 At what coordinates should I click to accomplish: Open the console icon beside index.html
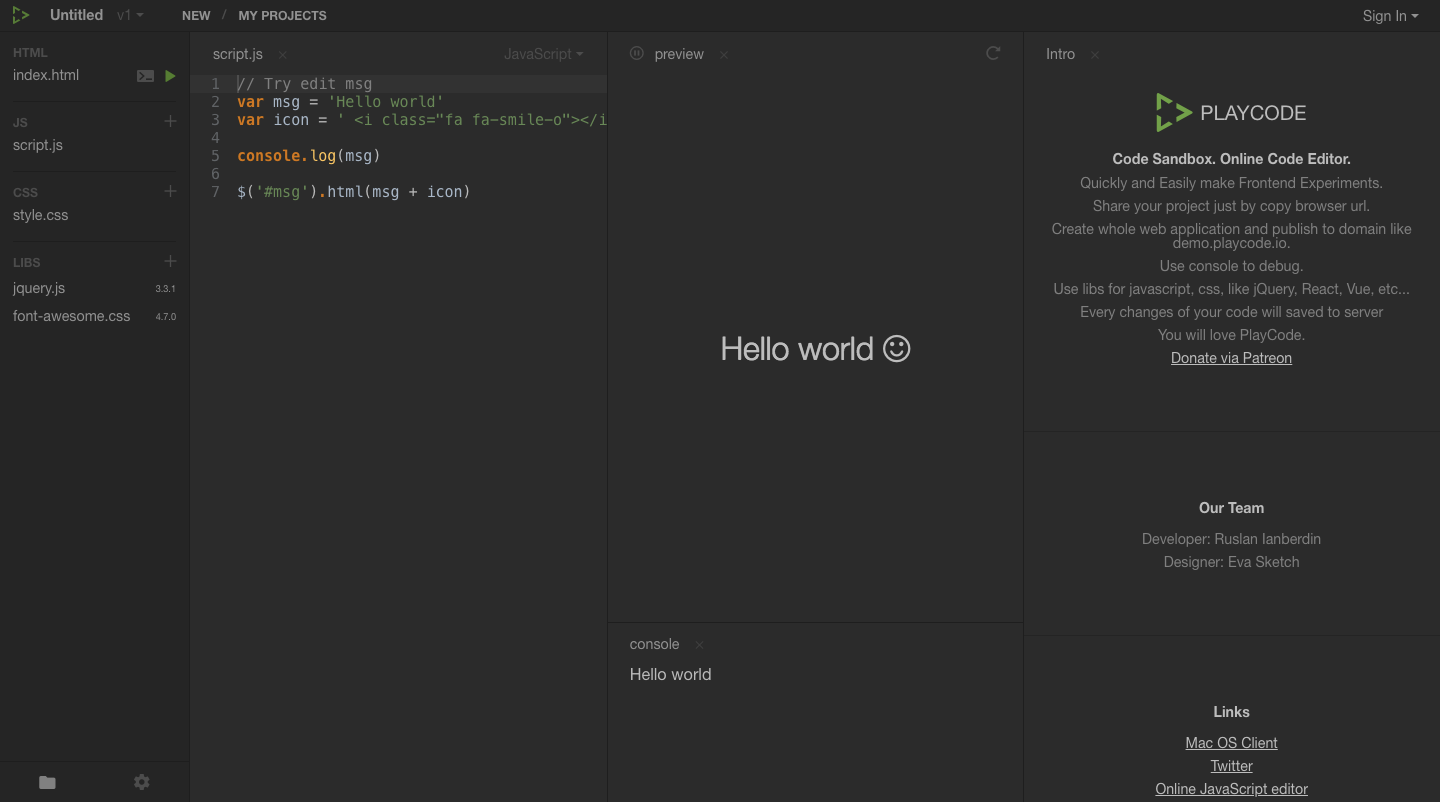point(145,76)
